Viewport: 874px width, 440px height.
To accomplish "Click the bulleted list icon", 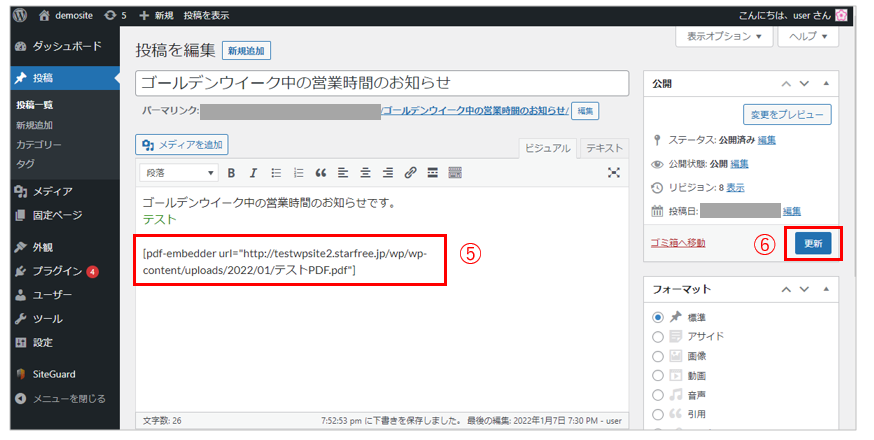I will click(x=276, y=172).
